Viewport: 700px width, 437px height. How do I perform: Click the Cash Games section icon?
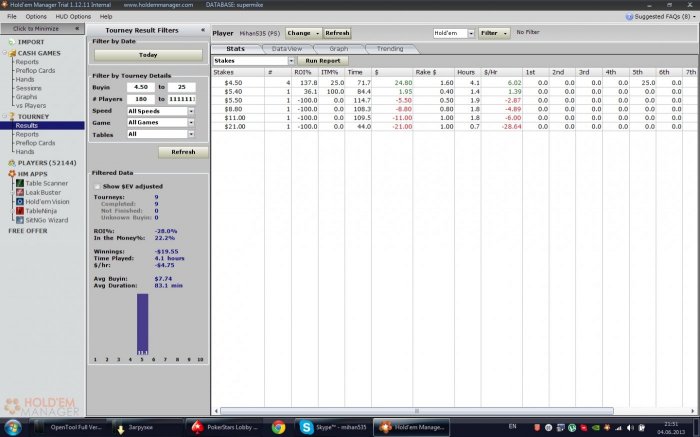(12, 53)
